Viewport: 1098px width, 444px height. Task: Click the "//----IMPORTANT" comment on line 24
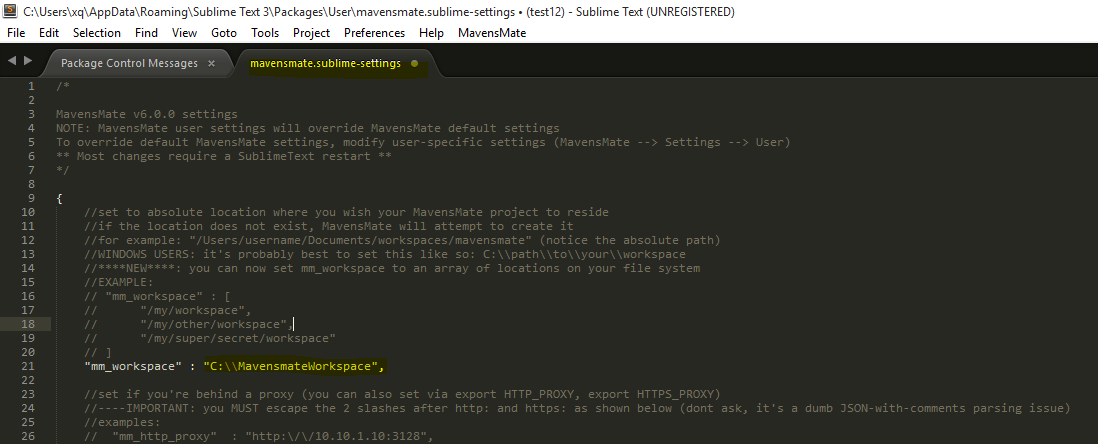578,408
